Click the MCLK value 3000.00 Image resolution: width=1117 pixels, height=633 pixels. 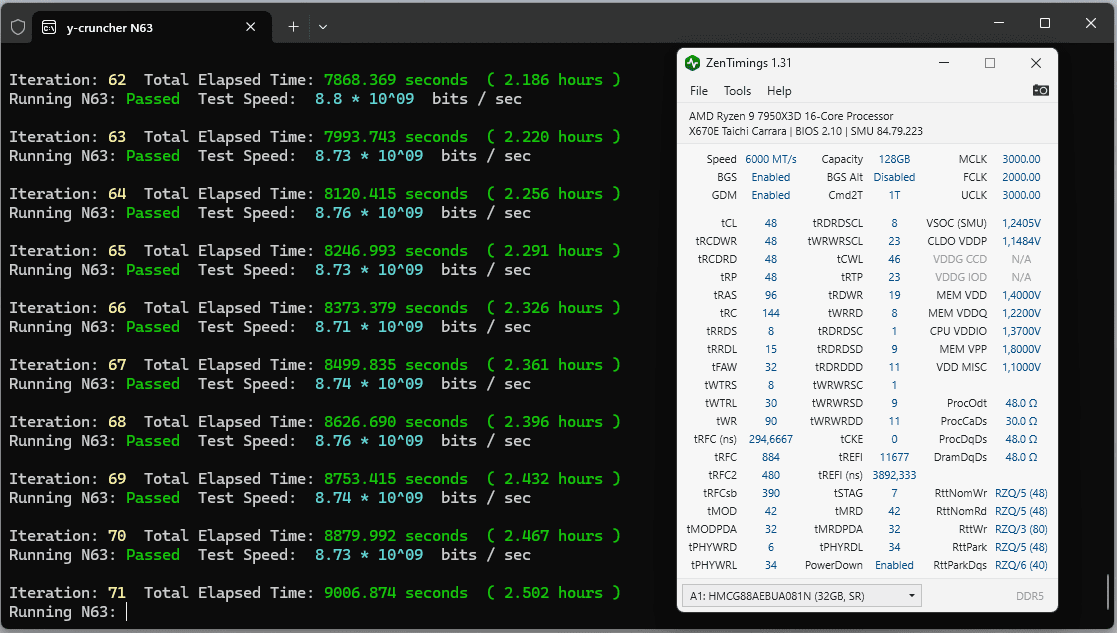(x=1021, y=159)
